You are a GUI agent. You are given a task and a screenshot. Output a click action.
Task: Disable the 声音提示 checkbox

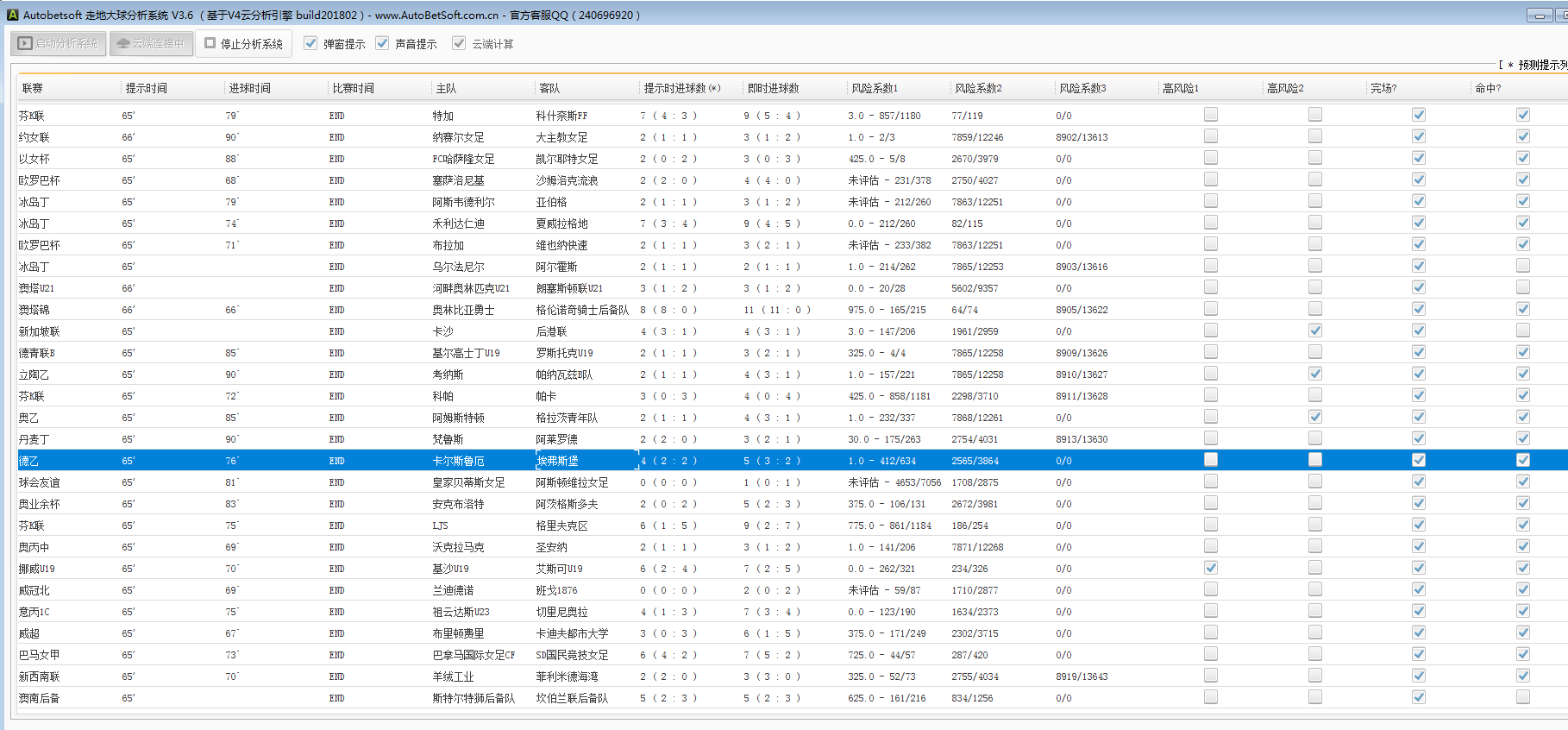tap(382, 43)
